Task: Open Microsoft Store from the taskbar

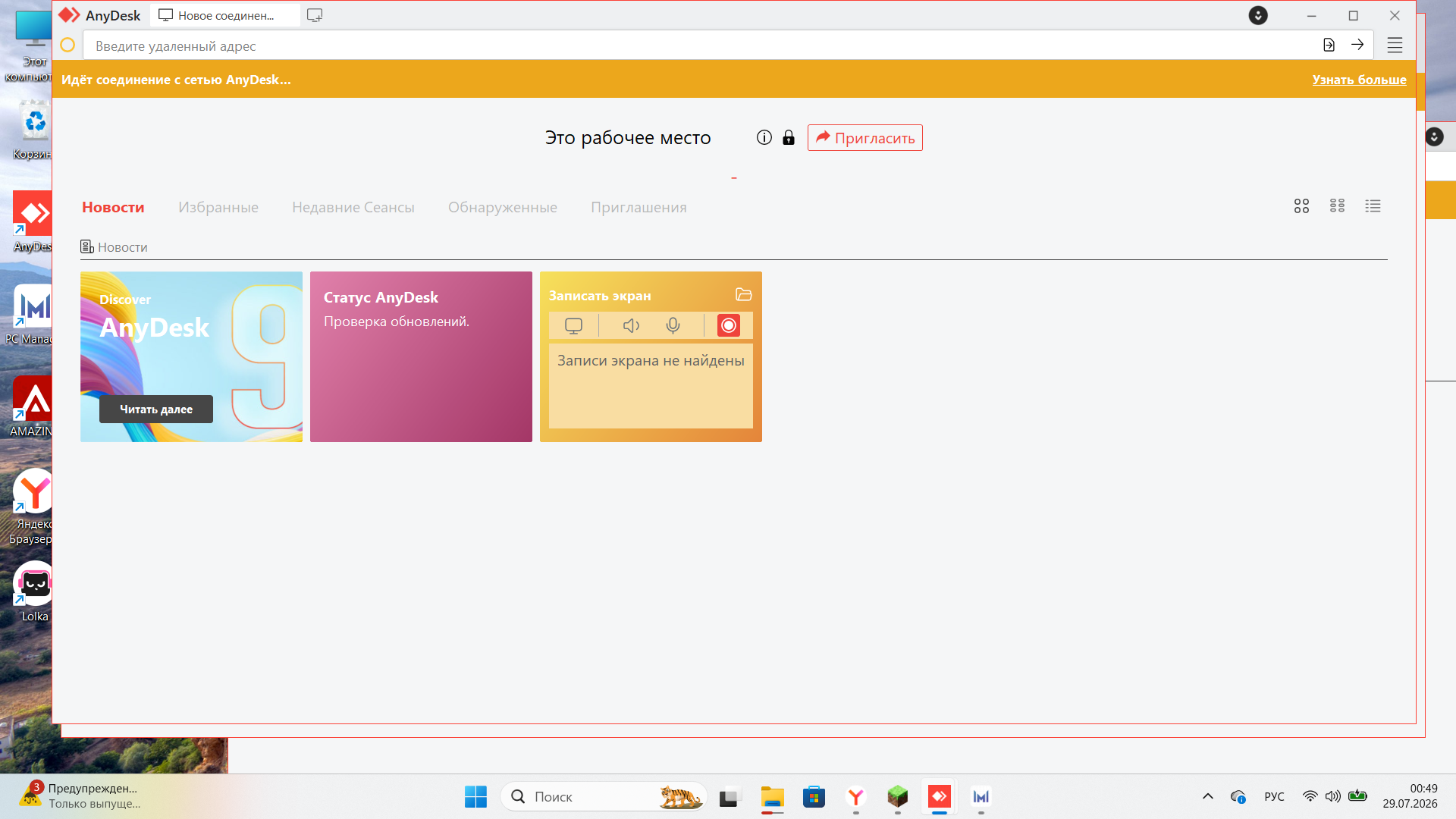Action: pyautogui.click(x=814, y=797)
